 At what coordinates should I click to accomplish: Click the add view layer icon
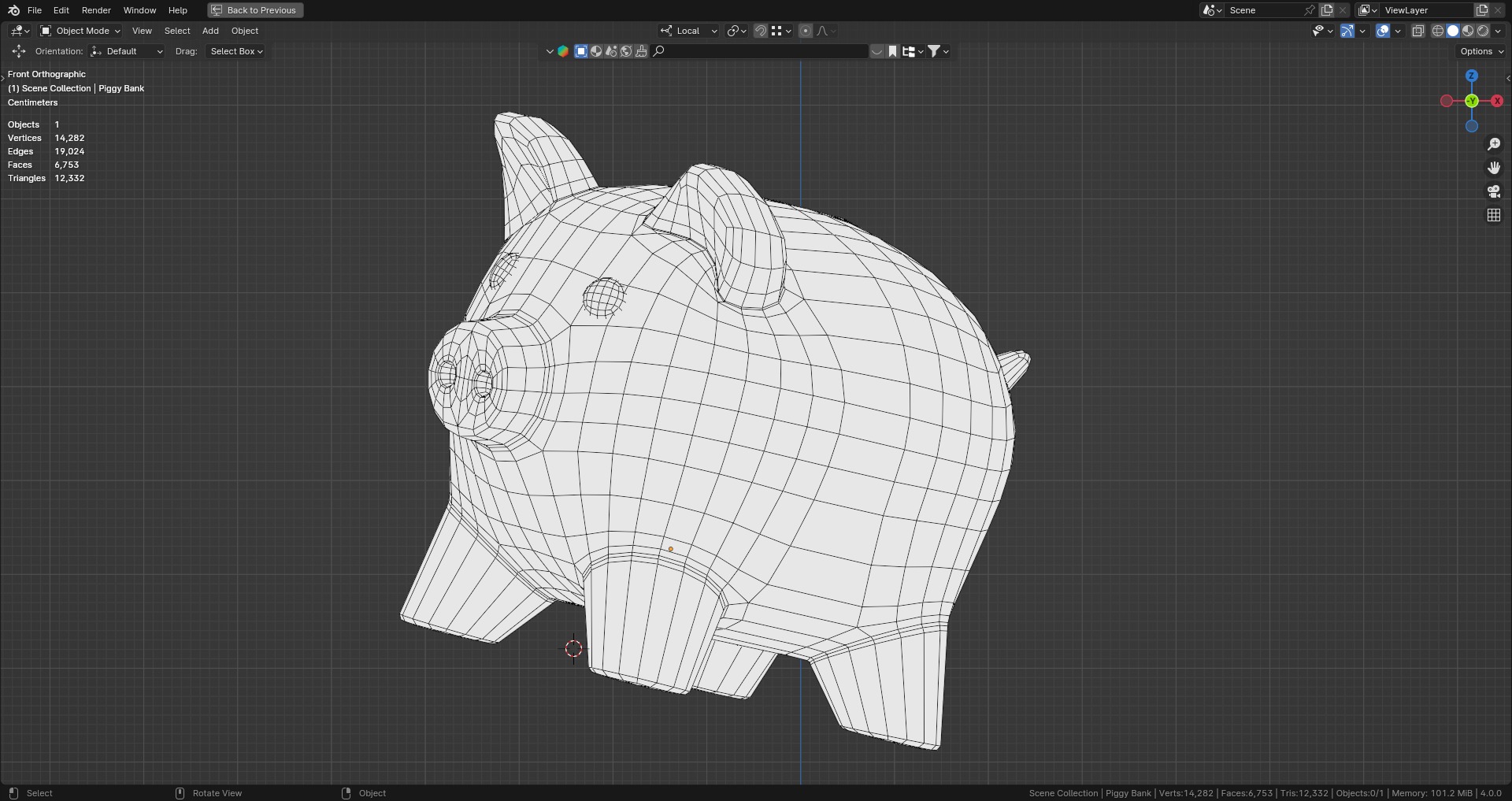click(x=1482, y=10)
